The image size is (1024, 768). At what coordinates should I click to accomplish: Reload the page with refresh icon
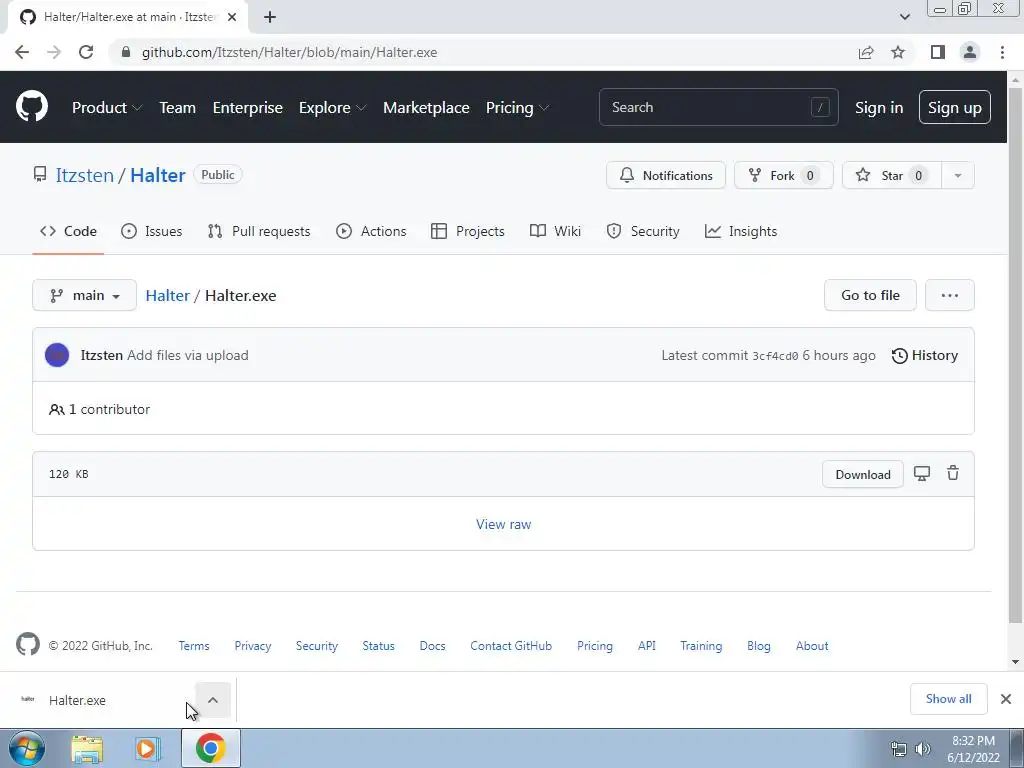tap(86, 52)
